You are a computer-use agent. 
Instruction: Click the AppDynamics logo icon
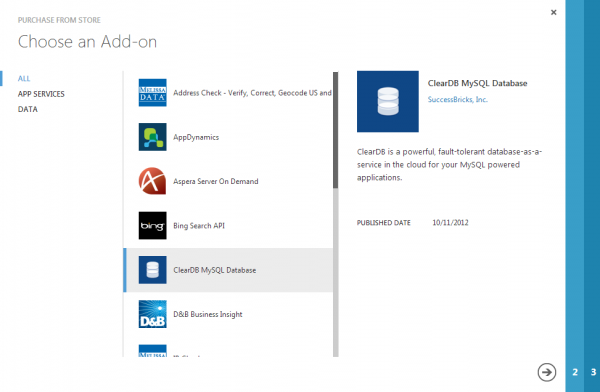click(x=152, y=137)
